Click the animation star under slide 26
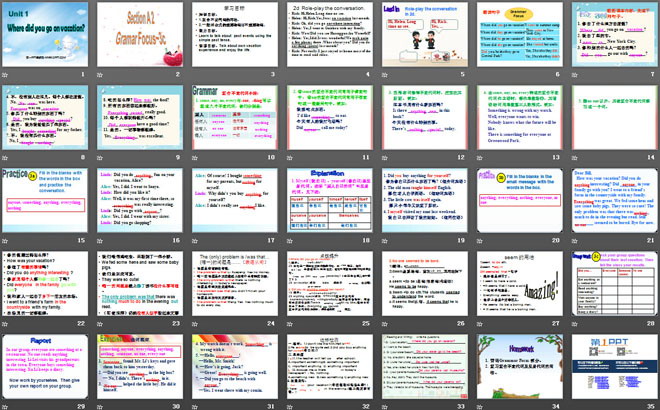Image resolution: width=660 pixels, height=410 pixels. pyautogui.click(x=385, y=324)
